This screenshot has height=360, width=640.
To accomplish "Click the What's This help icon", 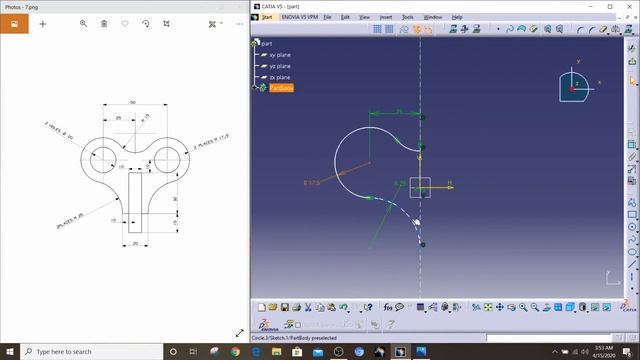I will click(x=368, y=307).
